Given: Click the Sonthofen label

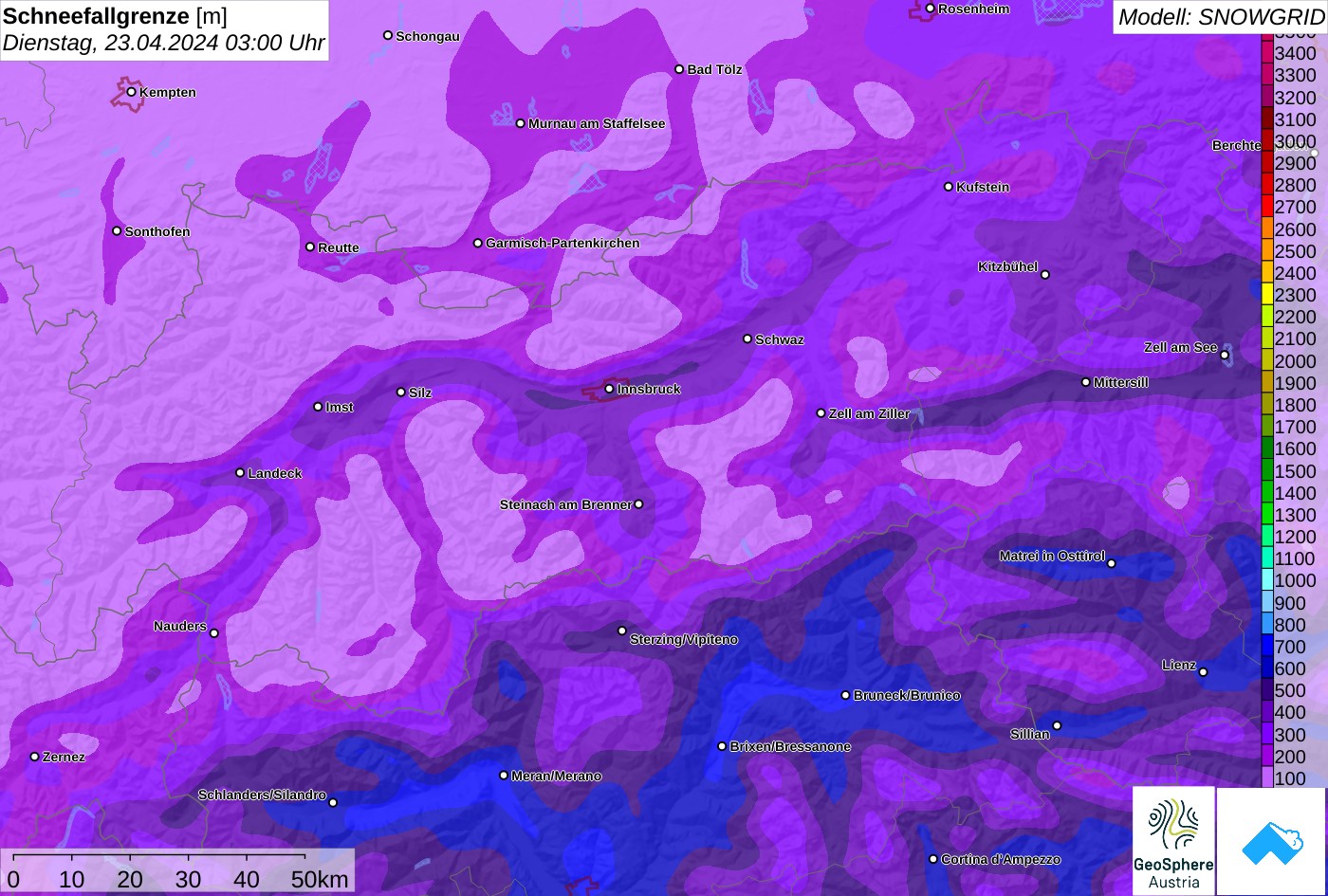Looking at the screenshot, I should pyautogui.click(x=157, y=231).
